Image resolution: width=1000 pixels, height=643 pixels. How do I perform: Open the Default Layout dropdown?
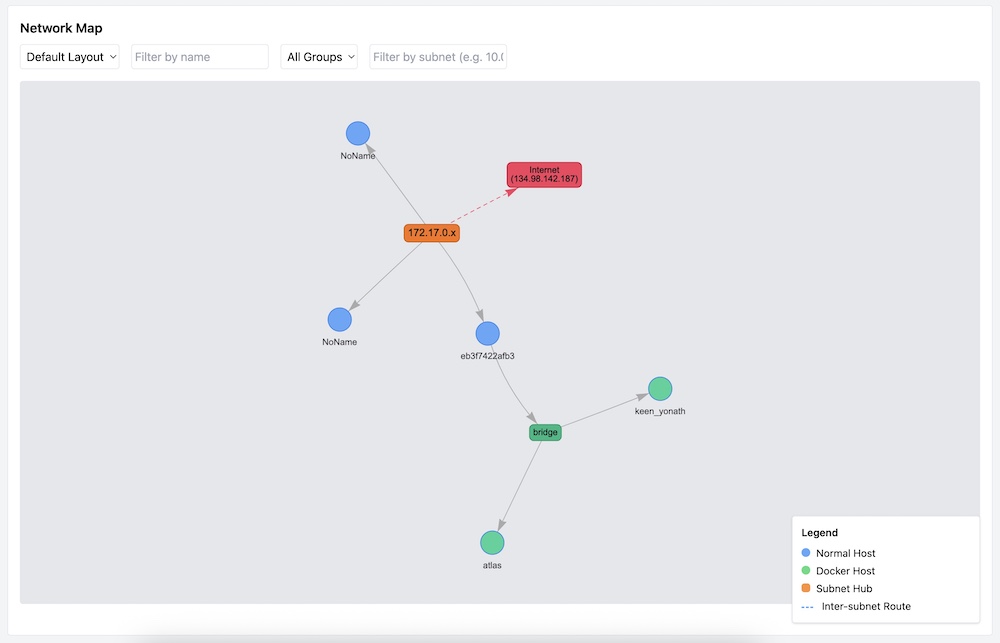click(70, 57)
